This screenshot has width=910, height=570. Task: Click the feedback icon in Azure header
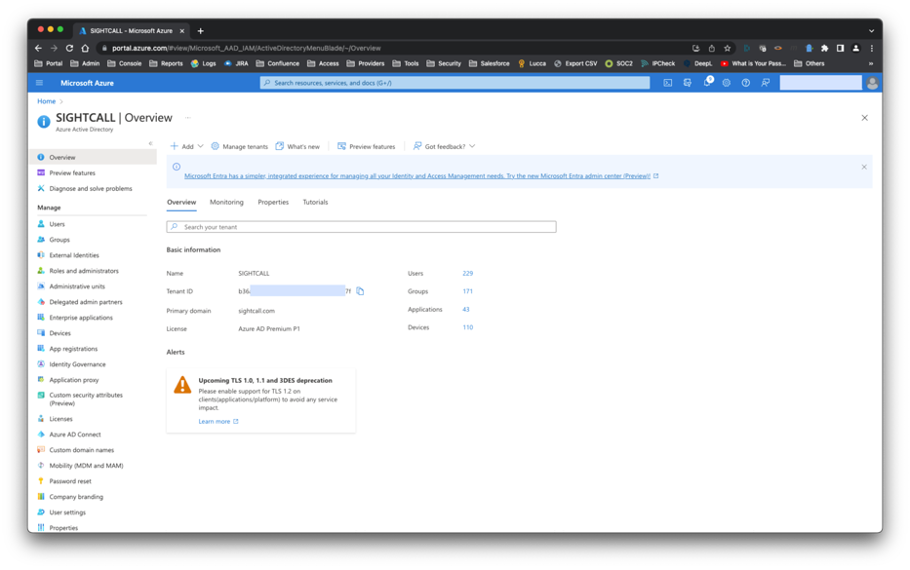(x=765, y=83)
